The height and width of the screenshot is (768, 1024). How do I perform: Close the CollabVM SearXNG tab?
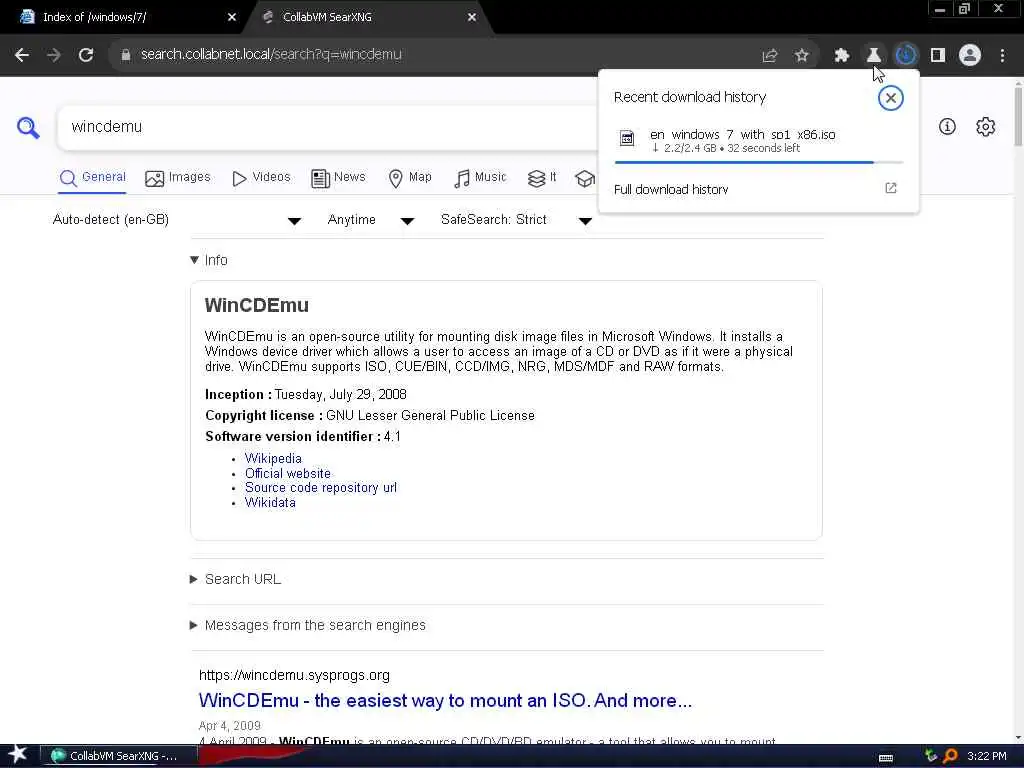coord(472,17)
